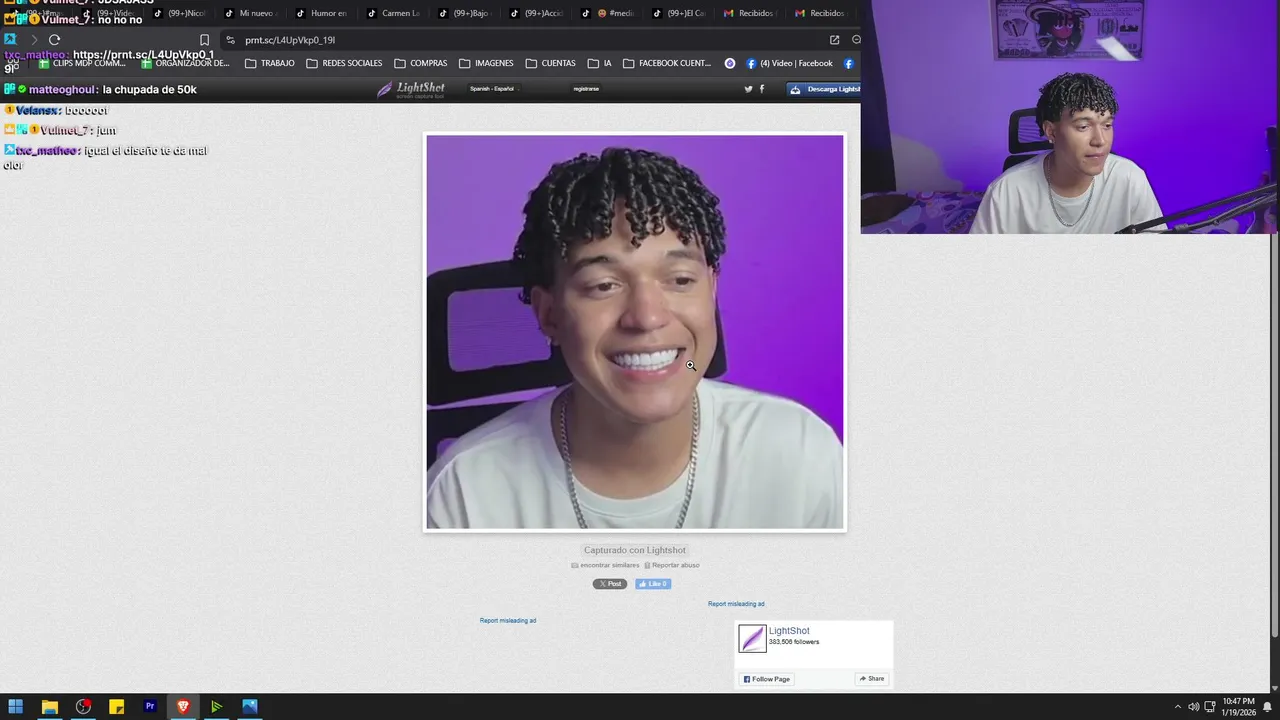
Task: Click the browser forward arrow
Action: pos(33,40)
